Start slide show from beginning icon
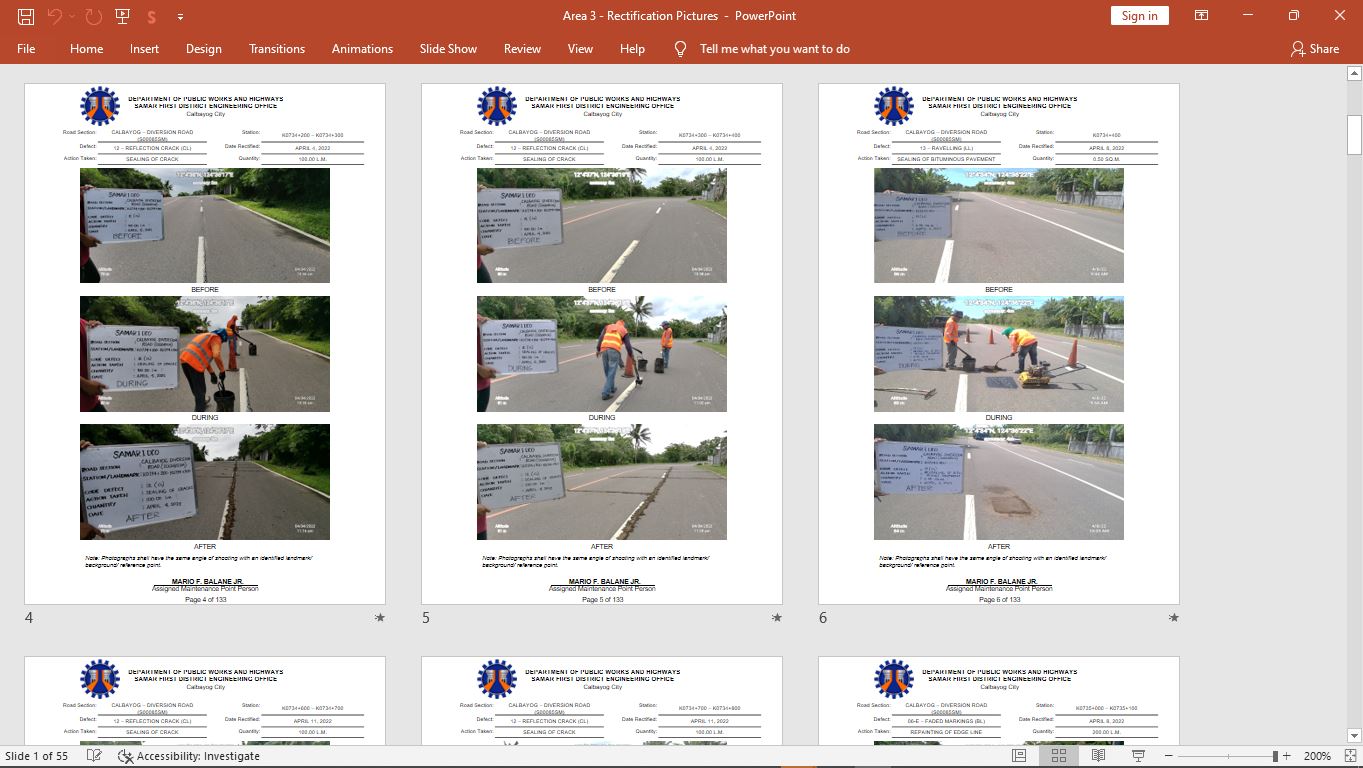Image resolution: width=1363 pixels, height=768 pixels. [x=123, y=16]
